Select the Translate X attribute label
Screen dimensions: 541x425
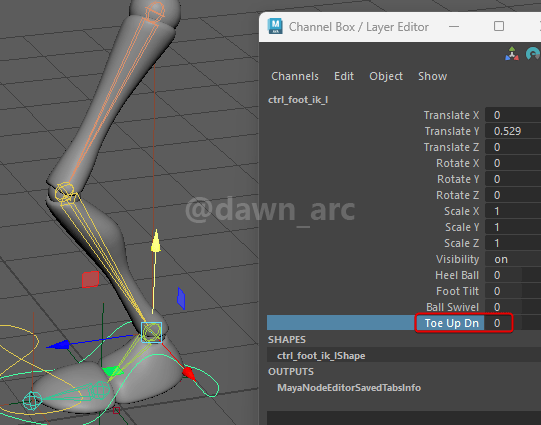point(451,115)
